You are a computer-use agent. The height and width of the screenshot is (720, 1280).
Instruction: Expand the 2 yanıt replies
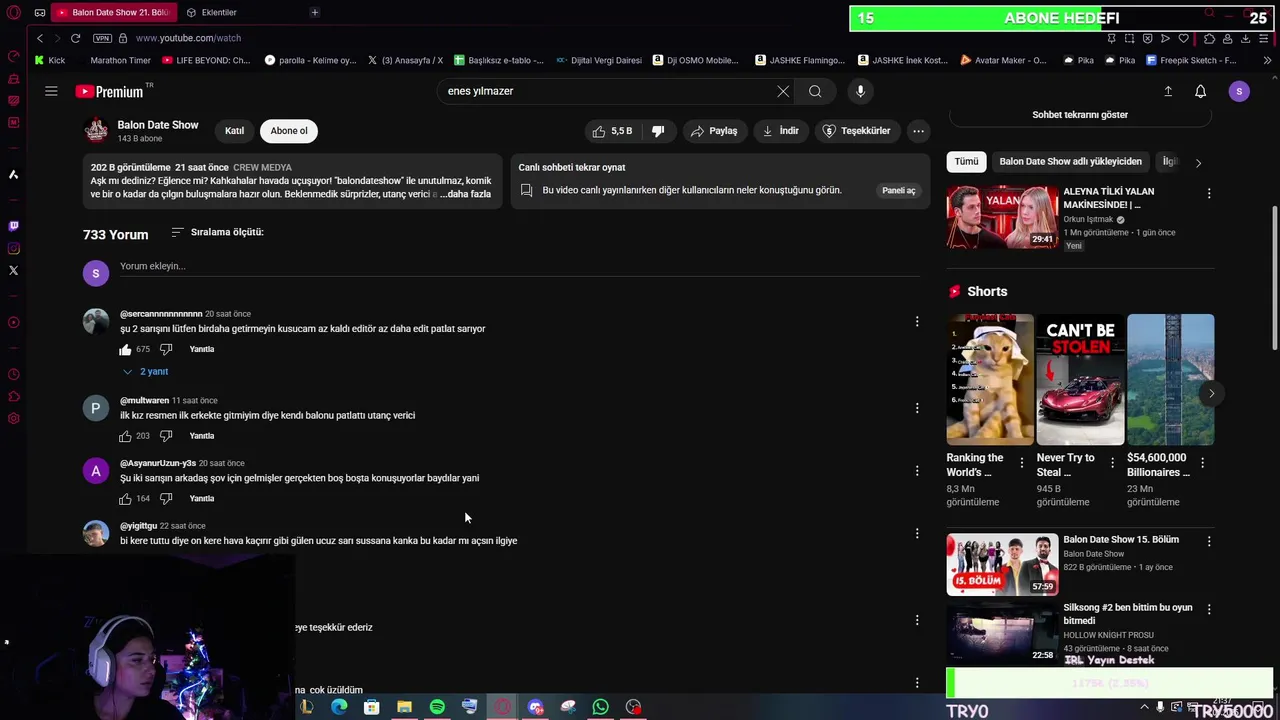click(145, 371)
